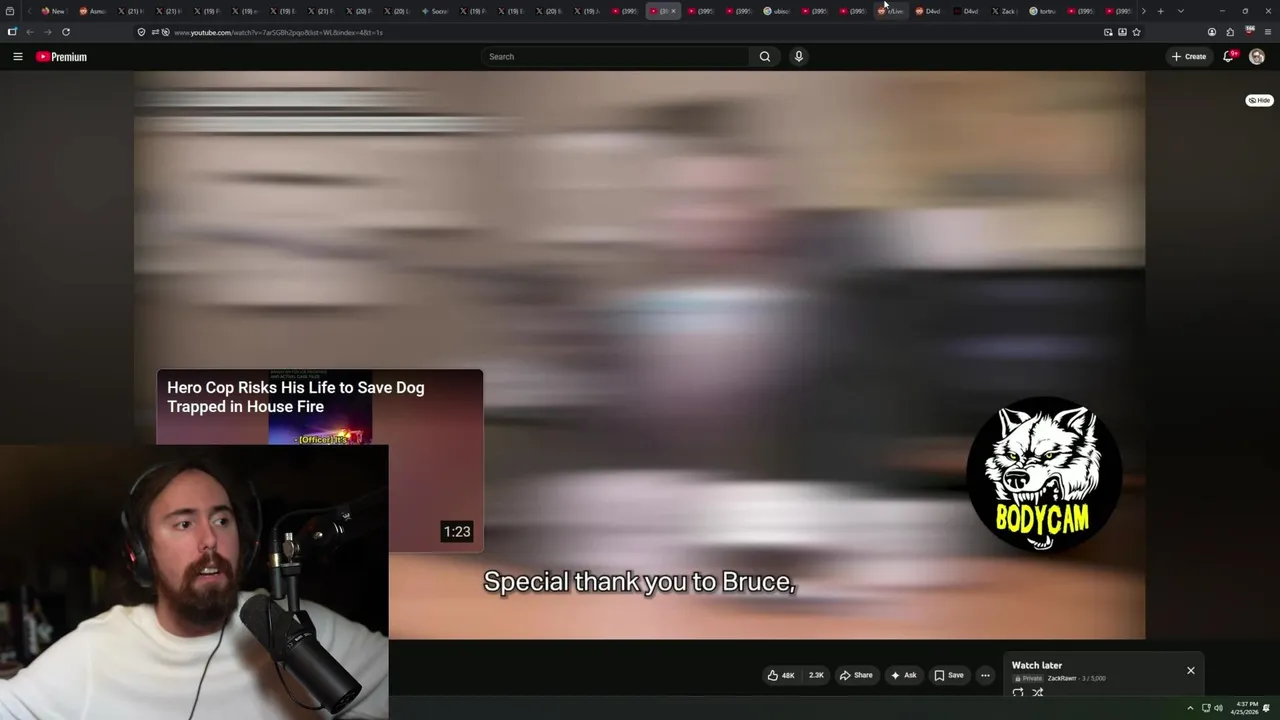Dislike the video showing 2.3K
Image resolution: width=1280 pixels, height=720 pixels.
816,675
